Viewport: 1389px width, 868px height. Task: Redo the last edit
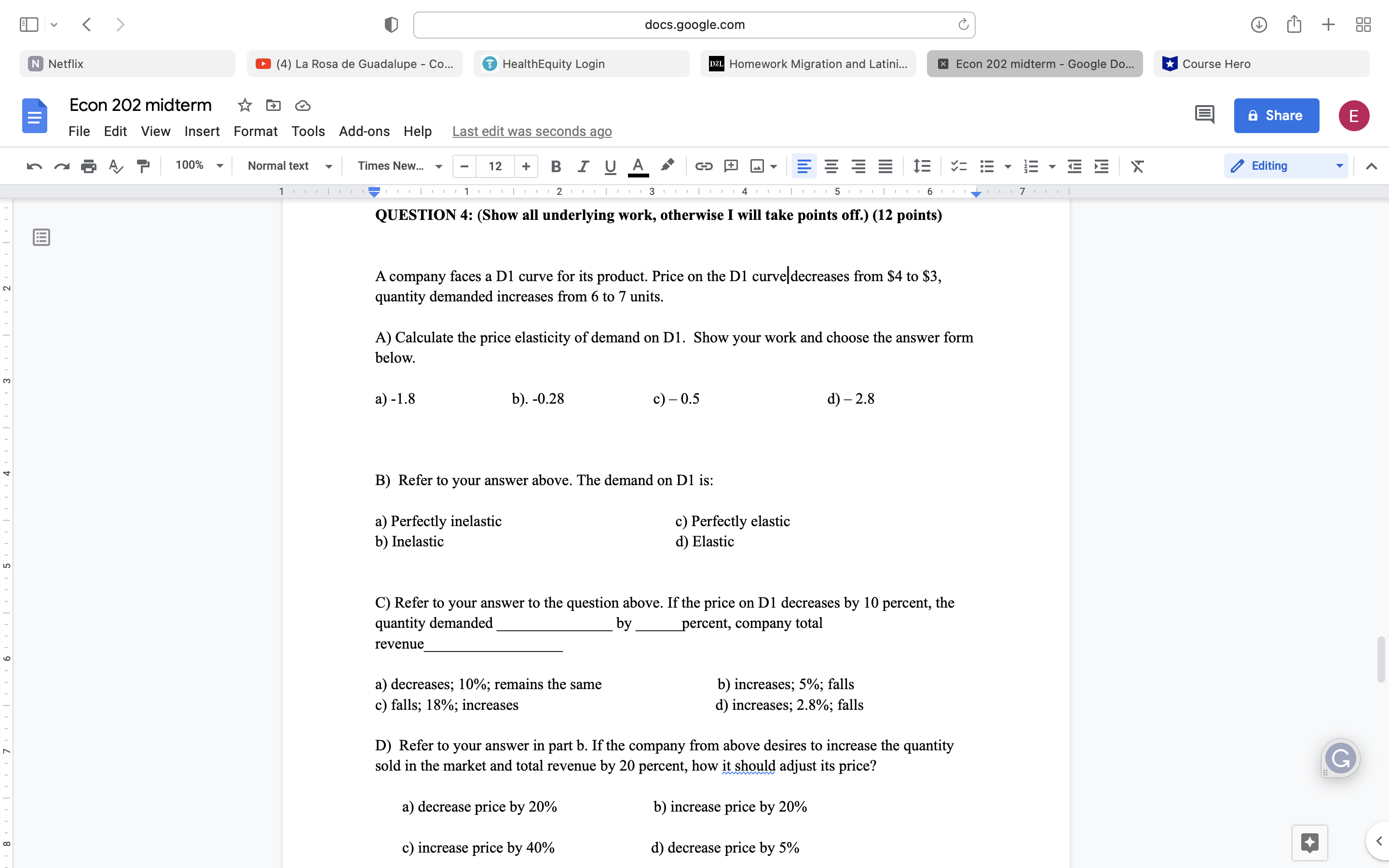(x=62, y=166)
